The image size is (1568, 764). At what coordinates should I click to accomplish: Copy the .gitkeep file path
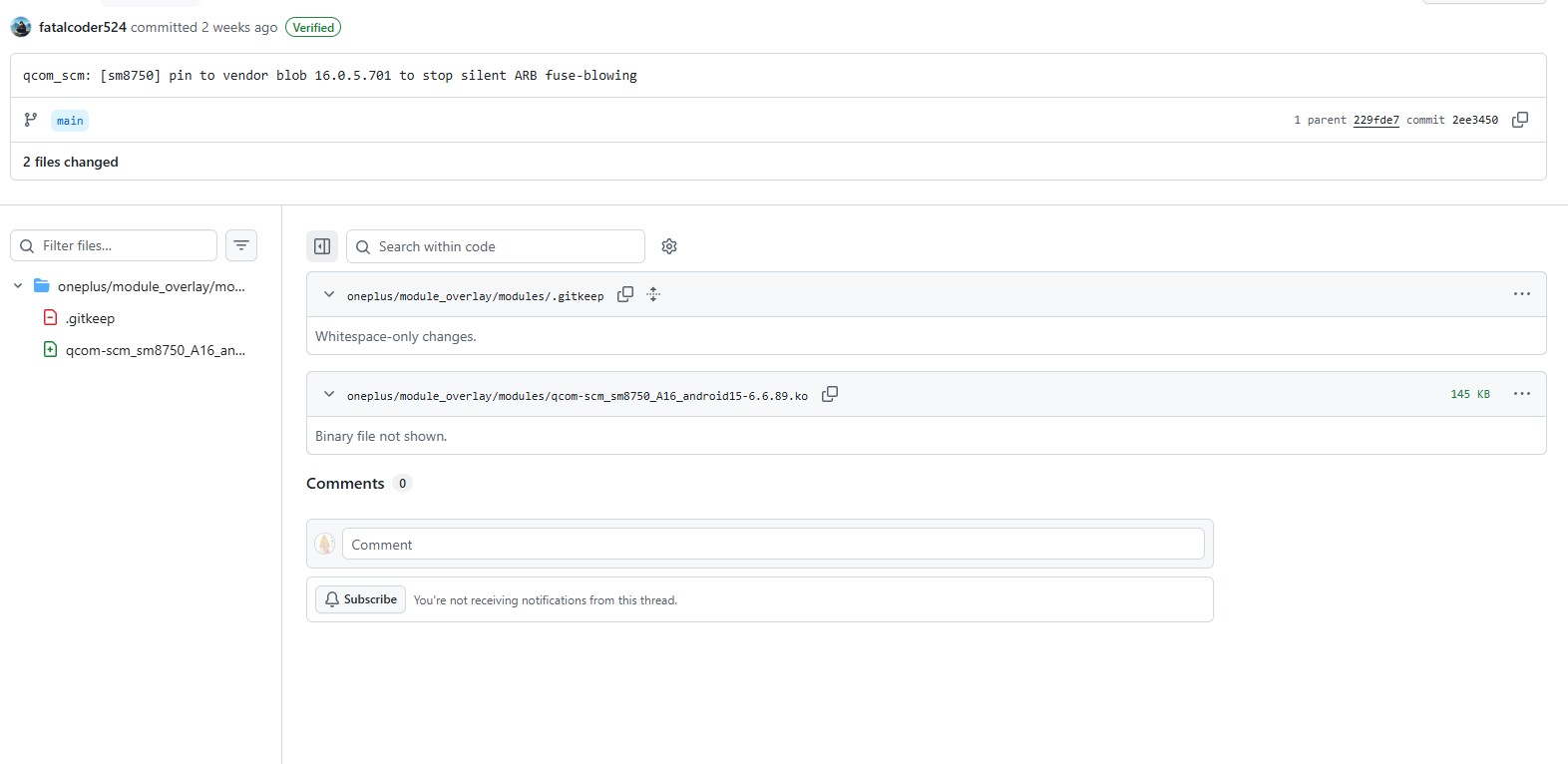pos(625,294)
